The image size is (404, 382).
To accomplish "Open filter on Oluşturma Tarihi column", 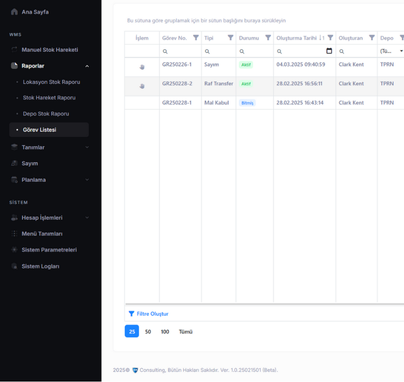I will (330, 38).
